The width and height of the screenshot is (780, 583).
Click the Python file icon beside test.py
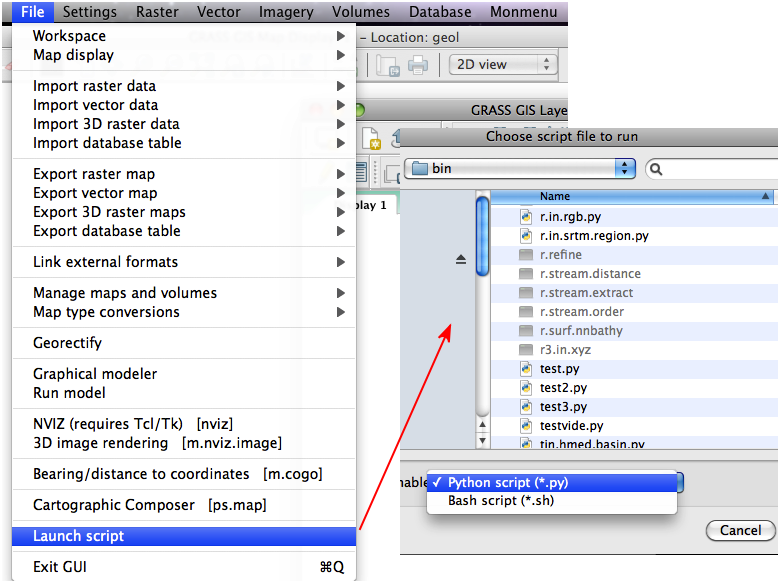pos(526,369)
